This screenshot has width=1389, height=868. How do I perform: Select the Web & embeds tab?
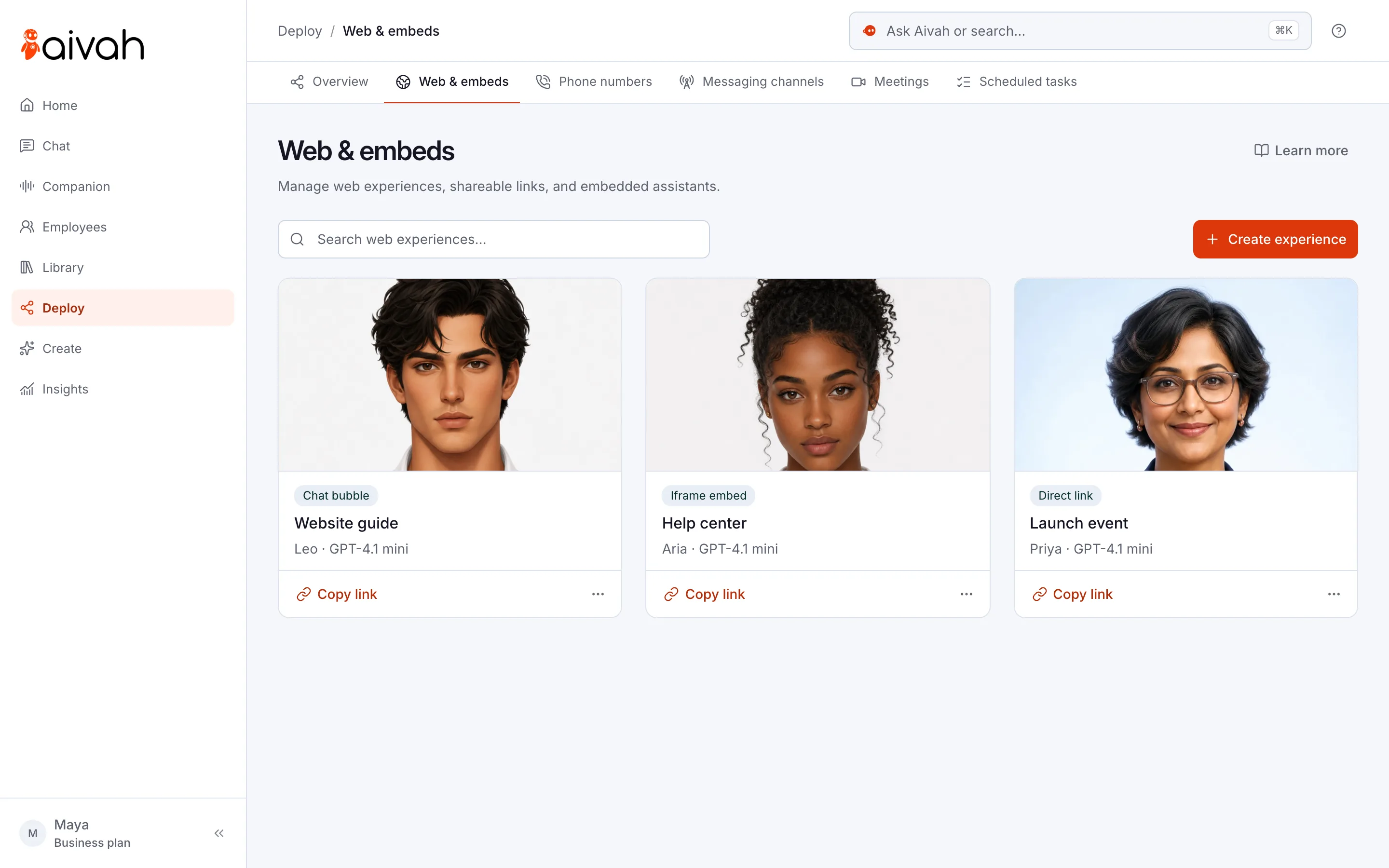(x=452, y=81)
